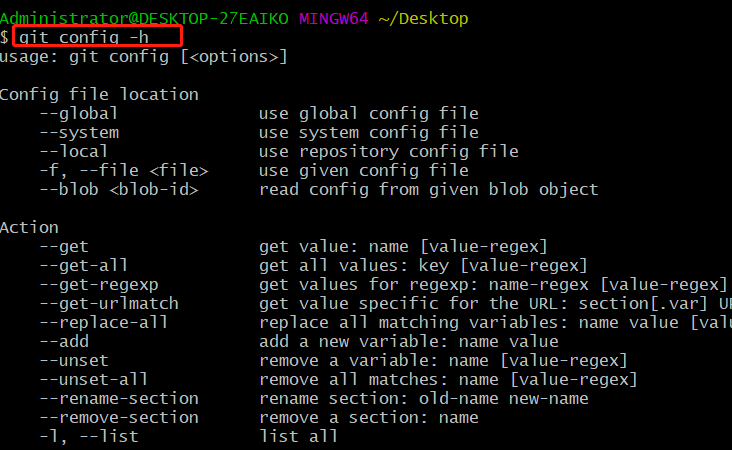Image resolution: width=732 pixels, height=450 pixels.
Task: Click the '$' prompt symbol
Action: coord(4,37)
